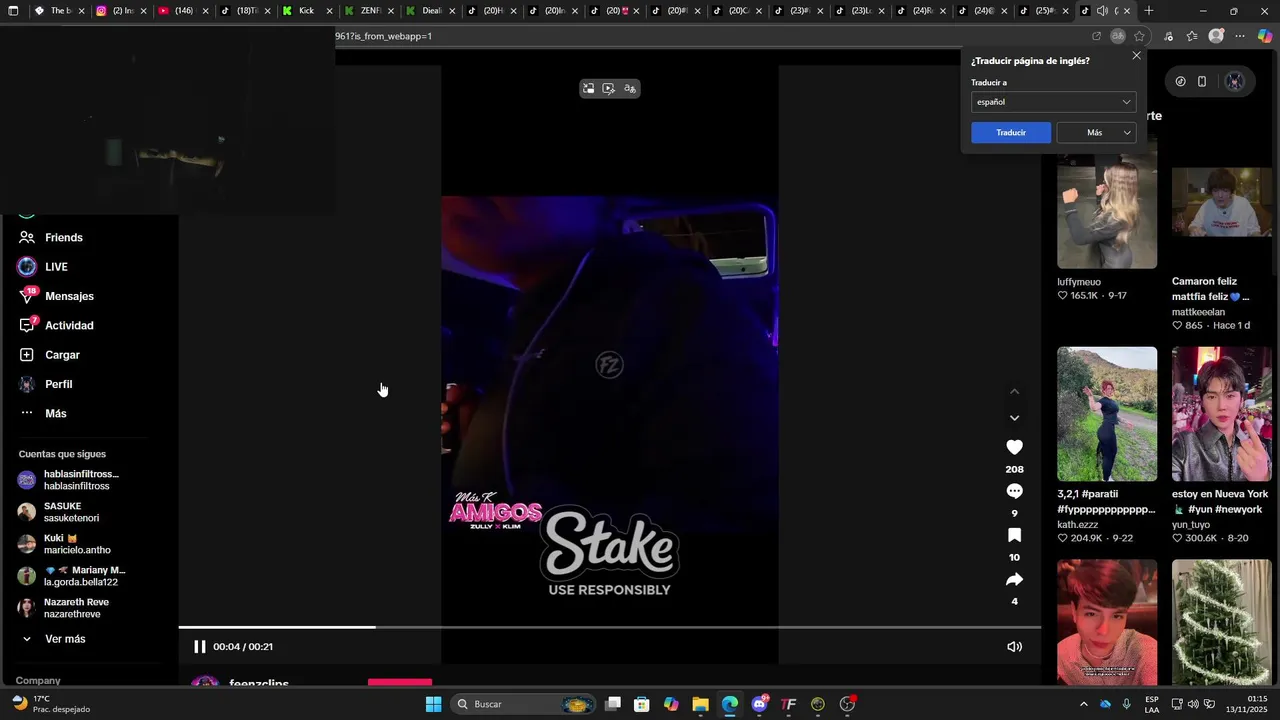Open 'estoy en Nueva York' video thumbnail

(1222, 414)
